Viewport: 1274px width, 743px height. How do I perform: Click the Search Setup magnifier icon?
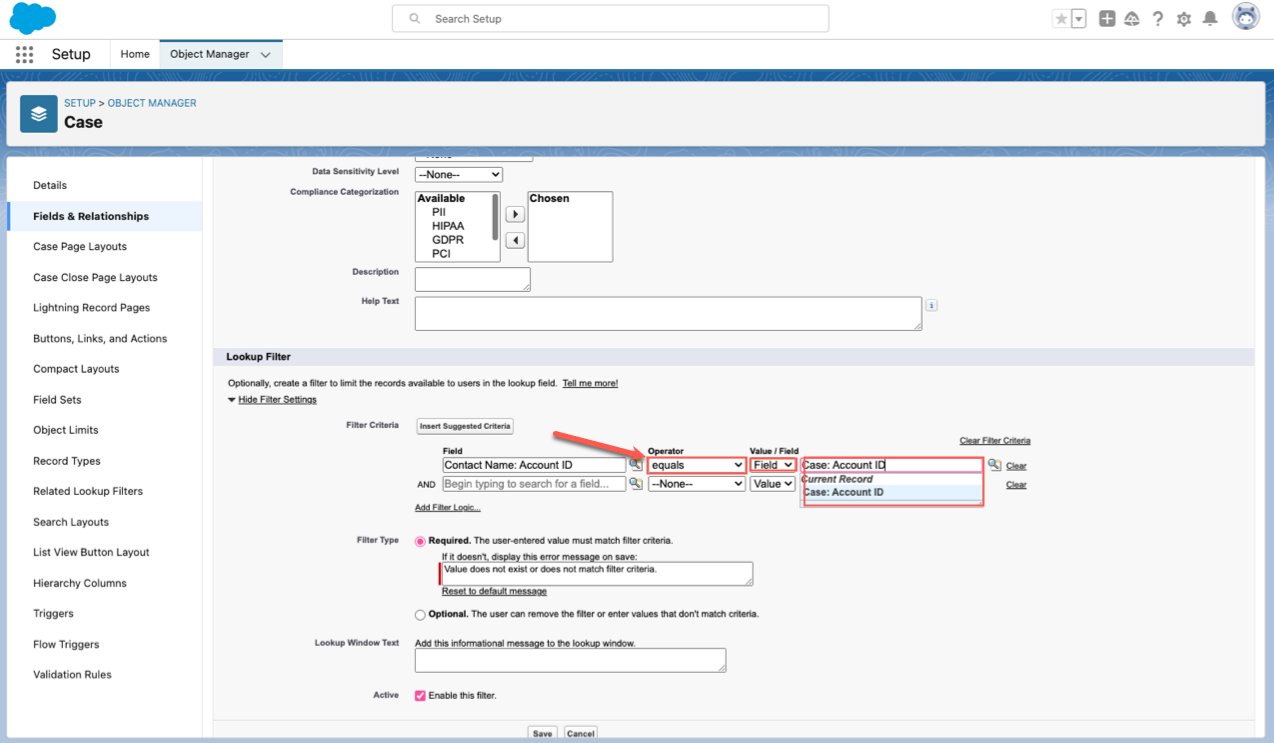pyautogui.click(x=414, y=19)
